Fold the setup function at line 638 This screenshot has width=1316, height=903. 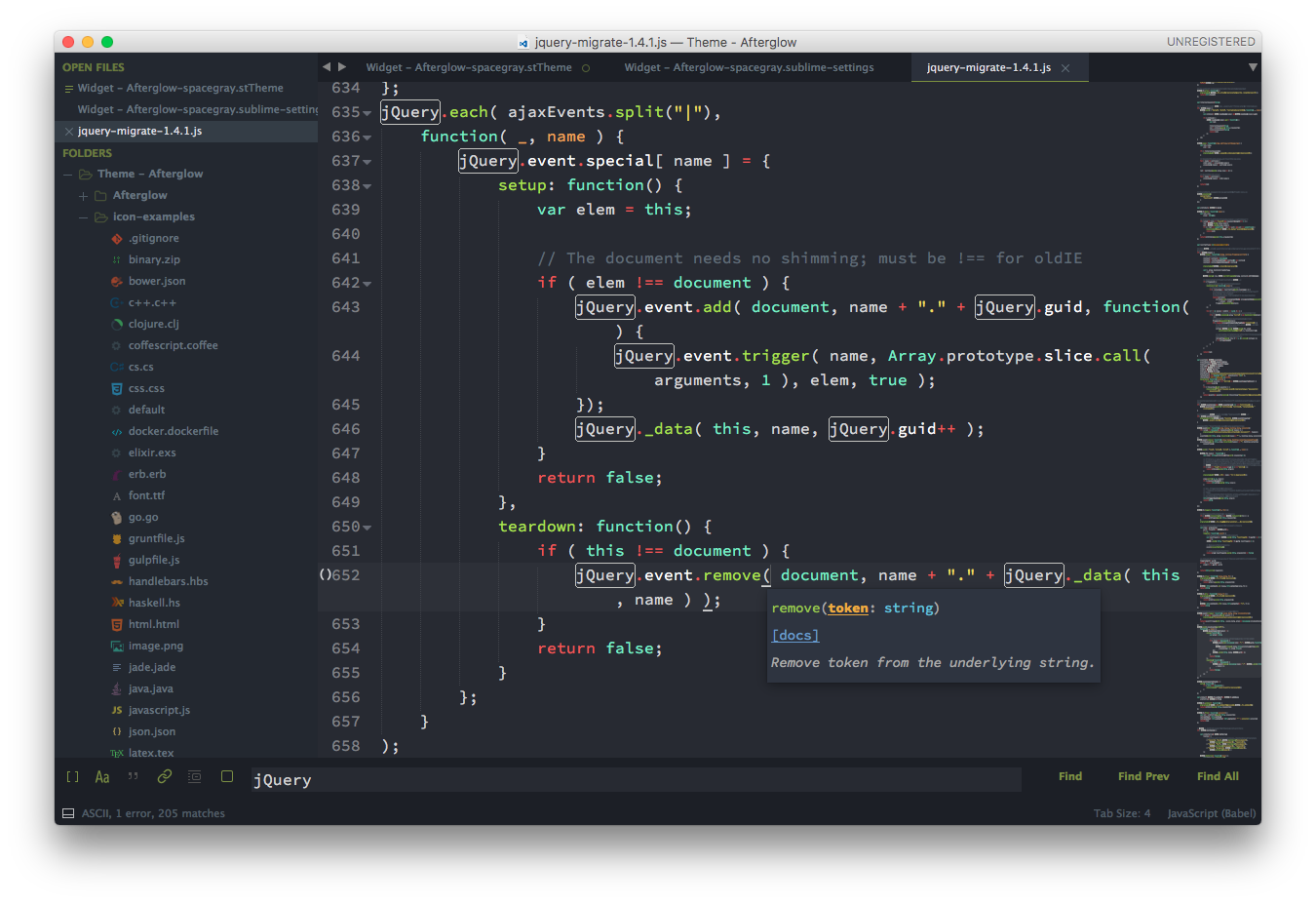368,186
